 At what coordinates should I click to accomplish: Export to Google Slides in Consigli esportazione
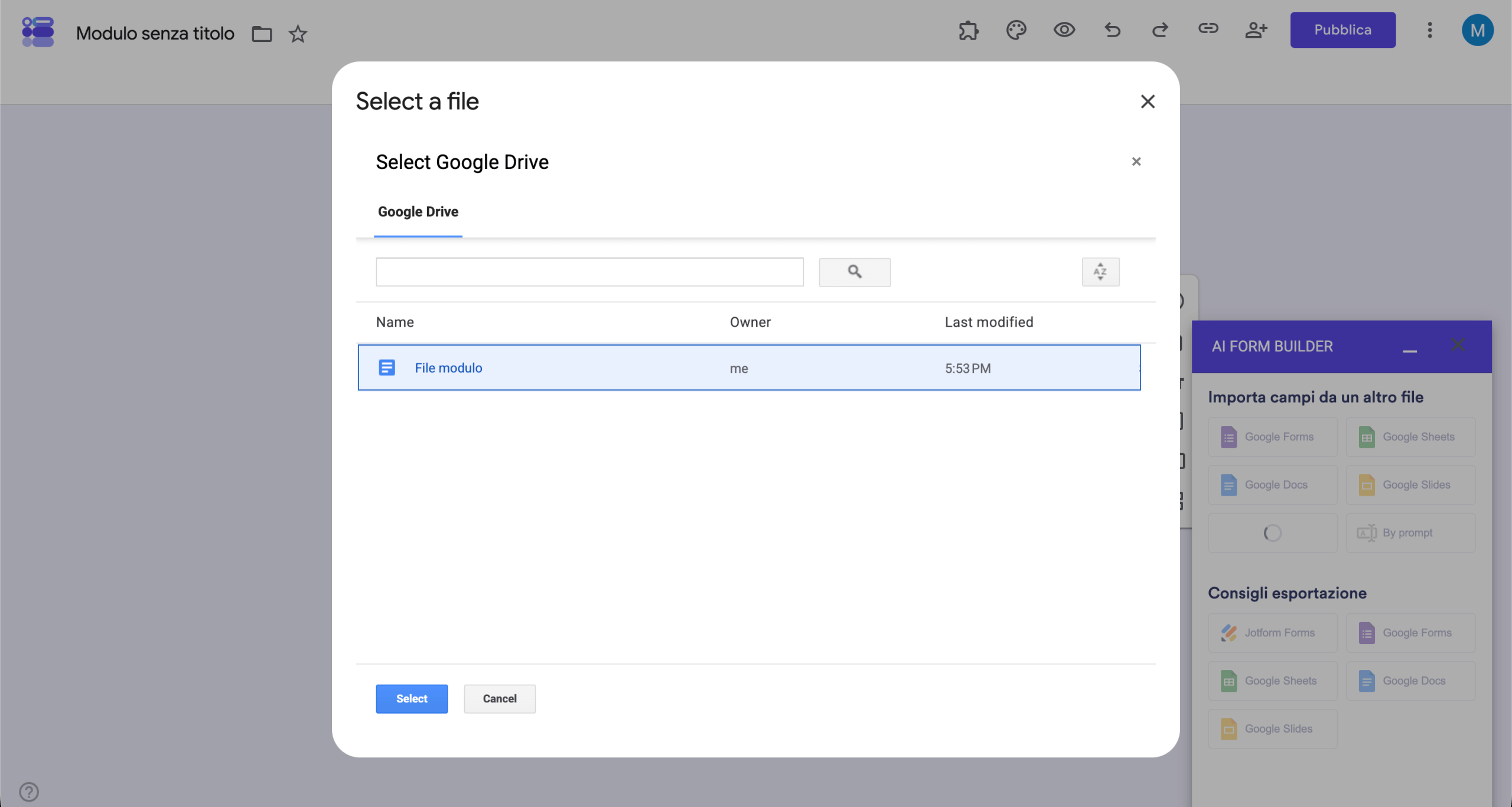coord(1273,729)
